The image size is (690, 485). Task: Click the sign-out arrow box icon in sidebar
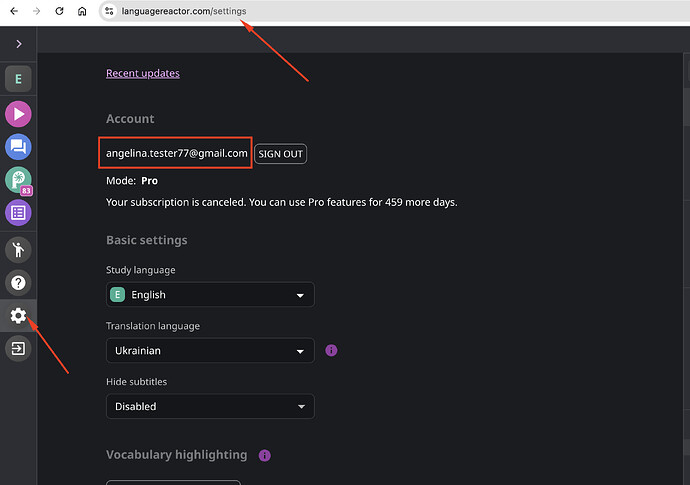tap(18, 349)
